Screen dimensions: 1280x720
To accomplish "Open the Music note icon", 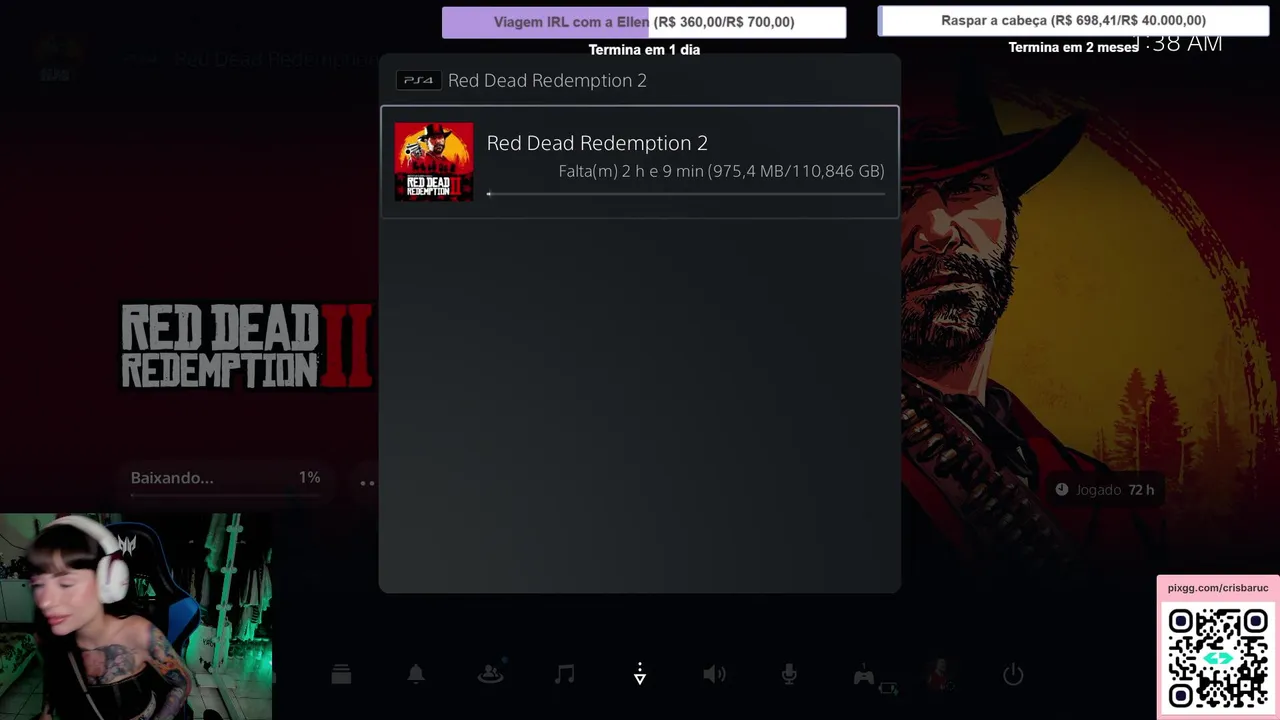I will [565, 675].
